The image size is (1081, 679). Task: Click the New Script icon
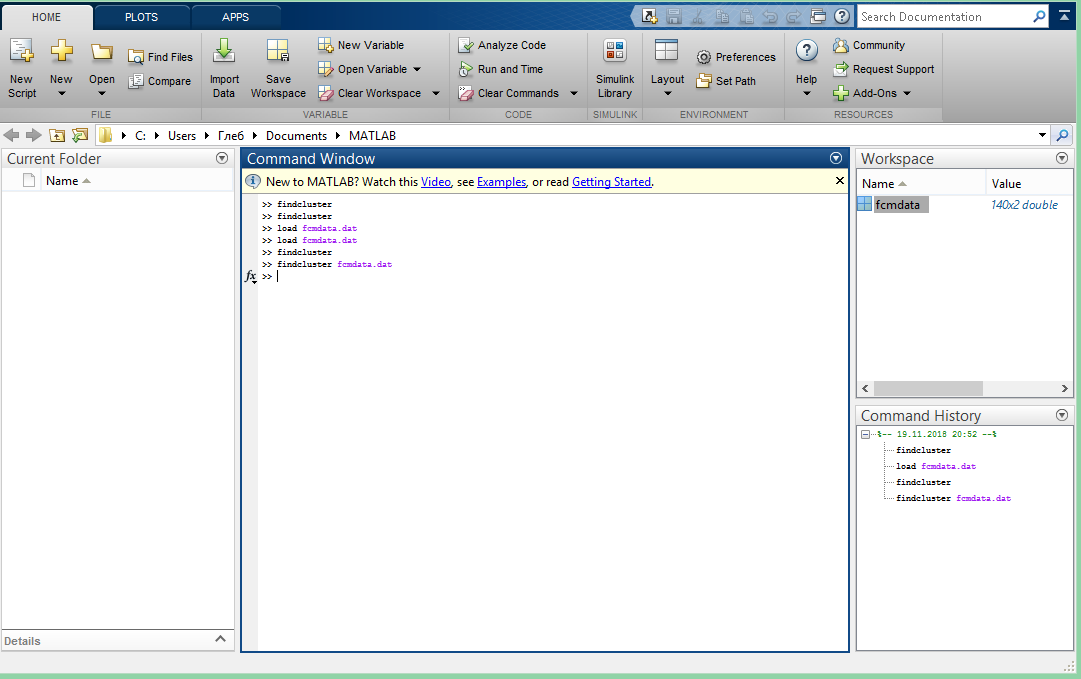[21, 52]
